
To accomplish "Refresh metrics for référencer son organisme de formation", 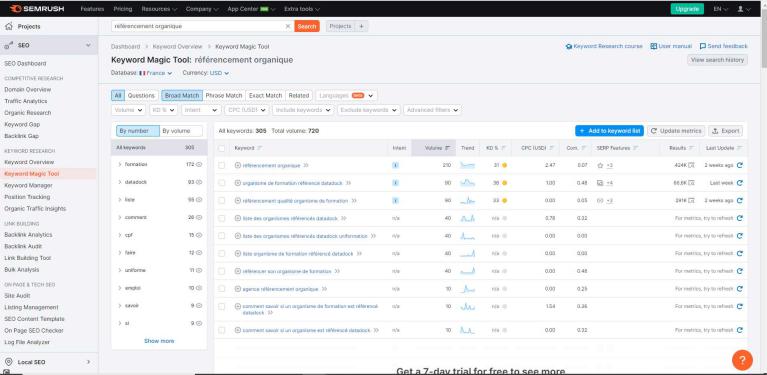I will [740, 271].
